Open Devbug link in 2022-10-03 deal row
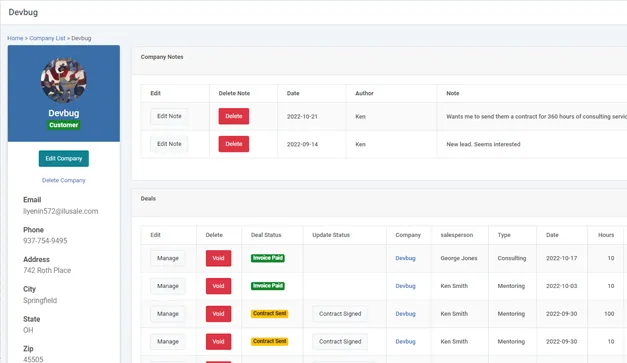 click(x=405, y=286)
